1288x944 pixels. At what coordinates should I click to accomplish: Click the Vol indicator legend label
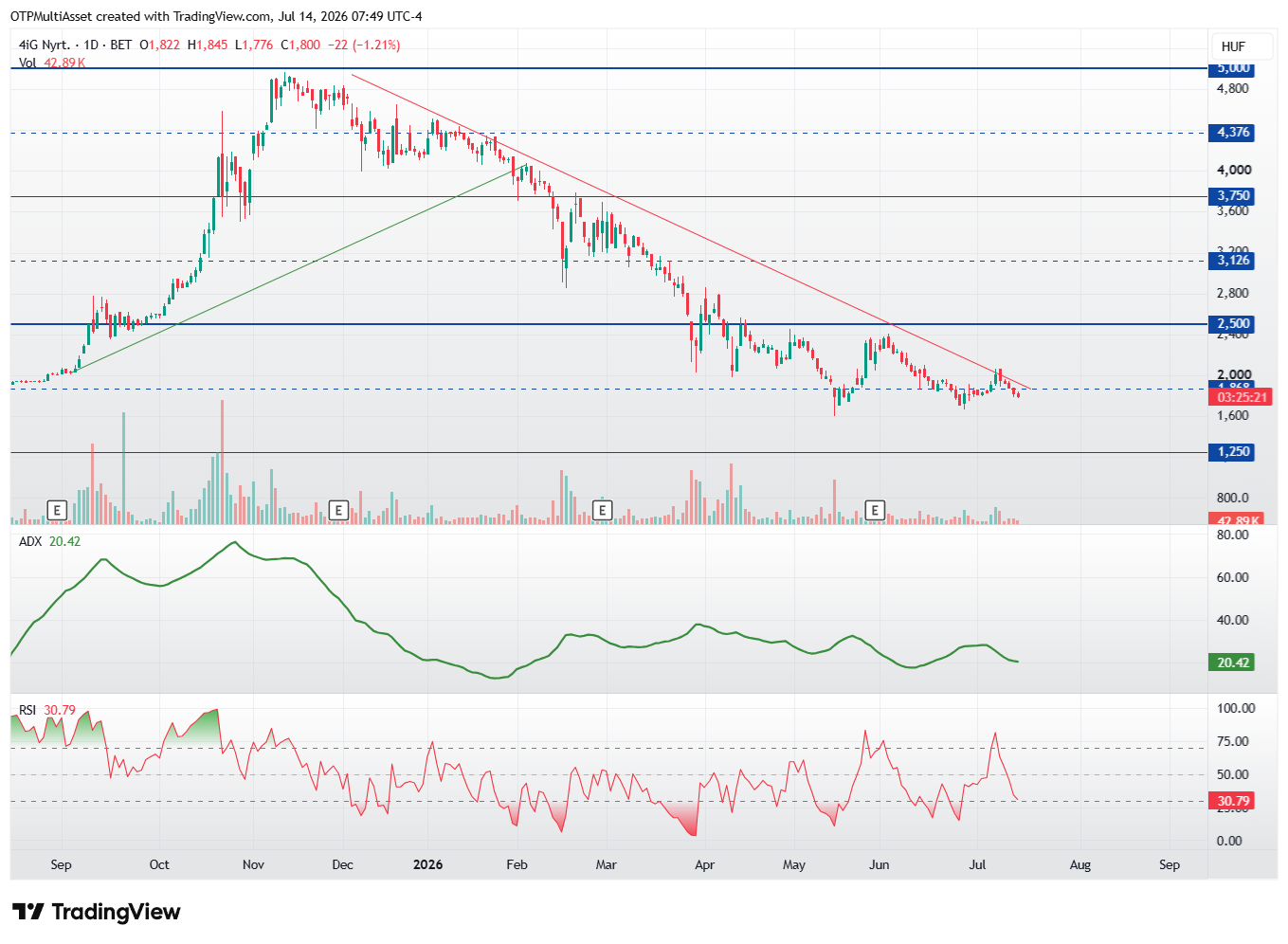(27, 63)
